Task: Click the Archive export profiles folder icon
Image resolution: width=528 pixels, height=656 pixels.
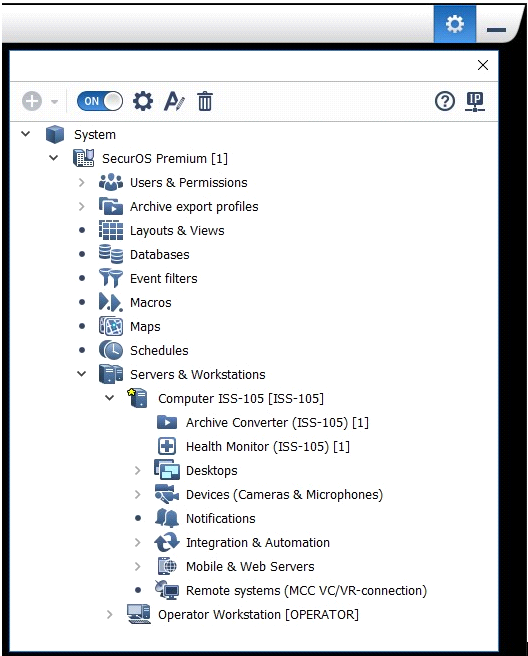Action: (x=111, y=206)
